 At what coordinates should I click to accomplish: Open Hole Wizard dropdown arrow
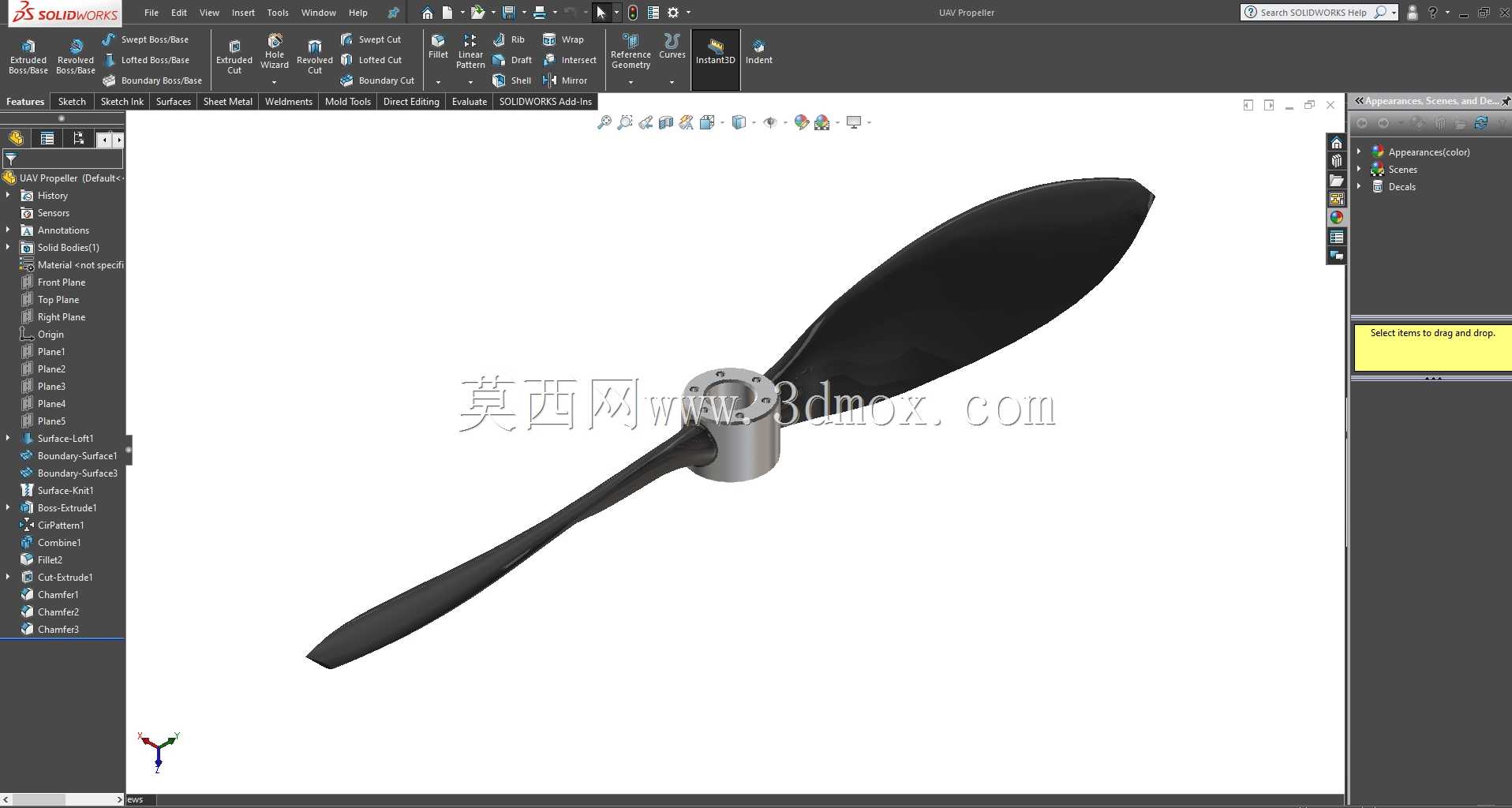coord(275,82)
